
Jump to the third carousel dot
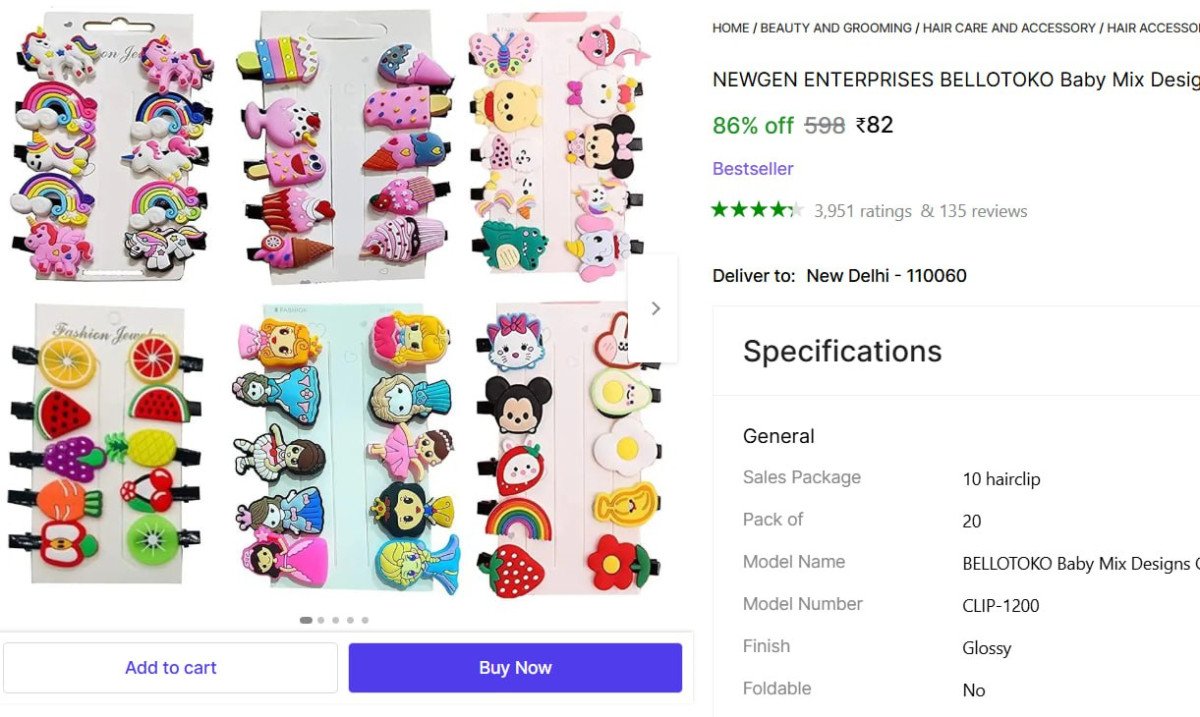click(x=336, y=620)
